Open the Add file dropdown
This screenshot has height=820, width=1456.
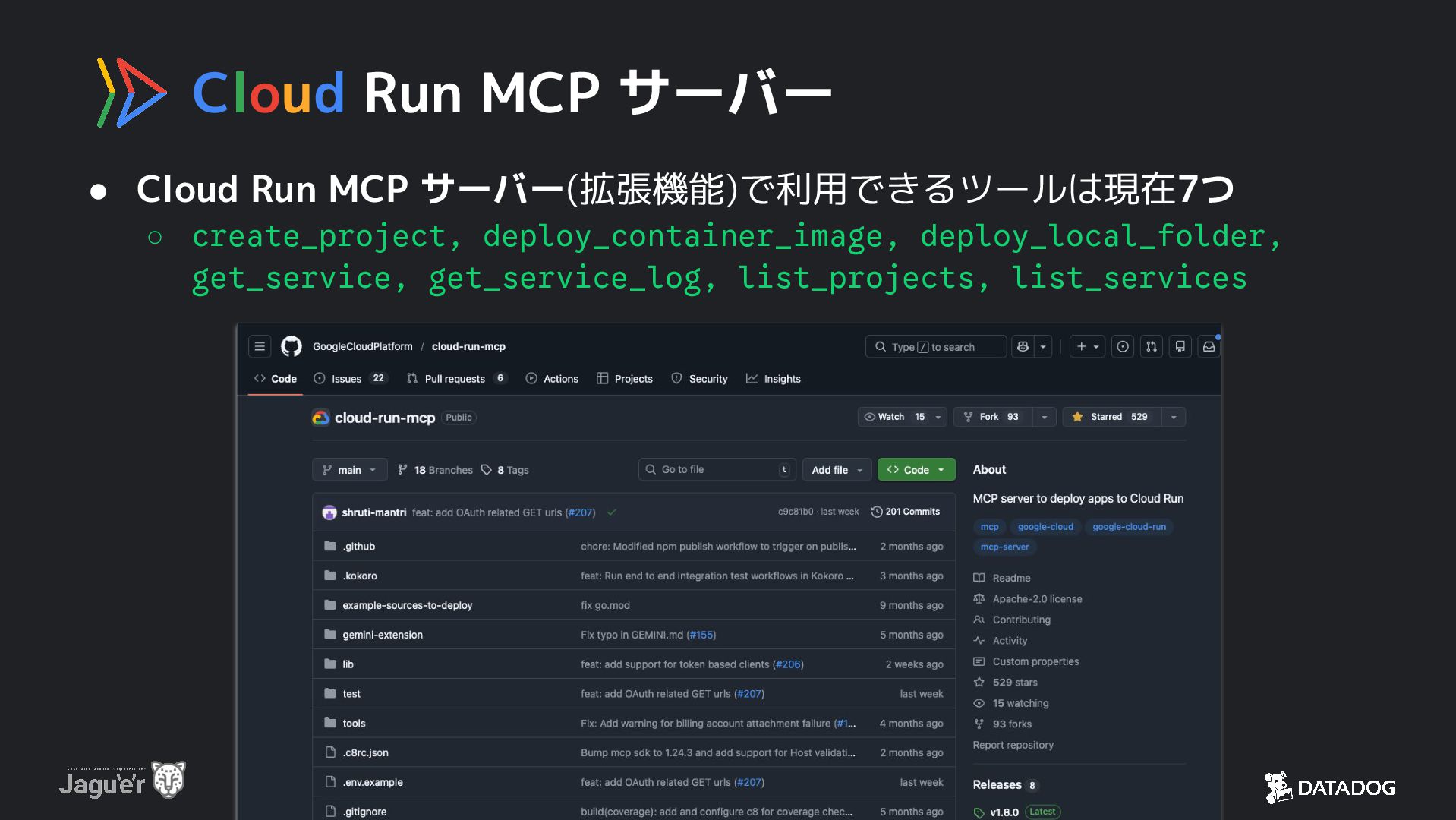pyautogui.click(x=837, y=470)
